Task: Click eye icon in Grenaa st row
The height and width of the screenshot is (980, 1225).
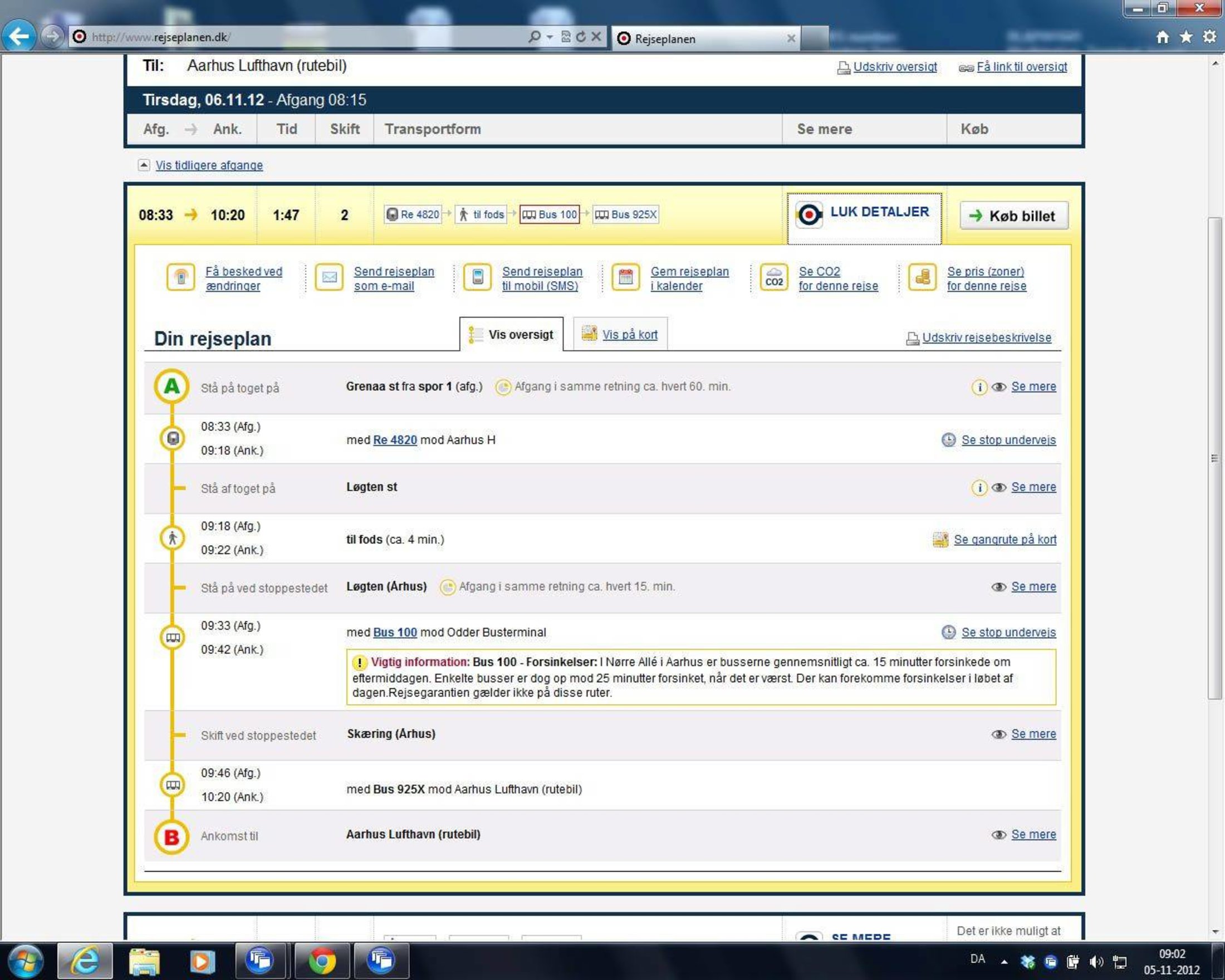Action: pyautogui.click(x=999, y=388)
